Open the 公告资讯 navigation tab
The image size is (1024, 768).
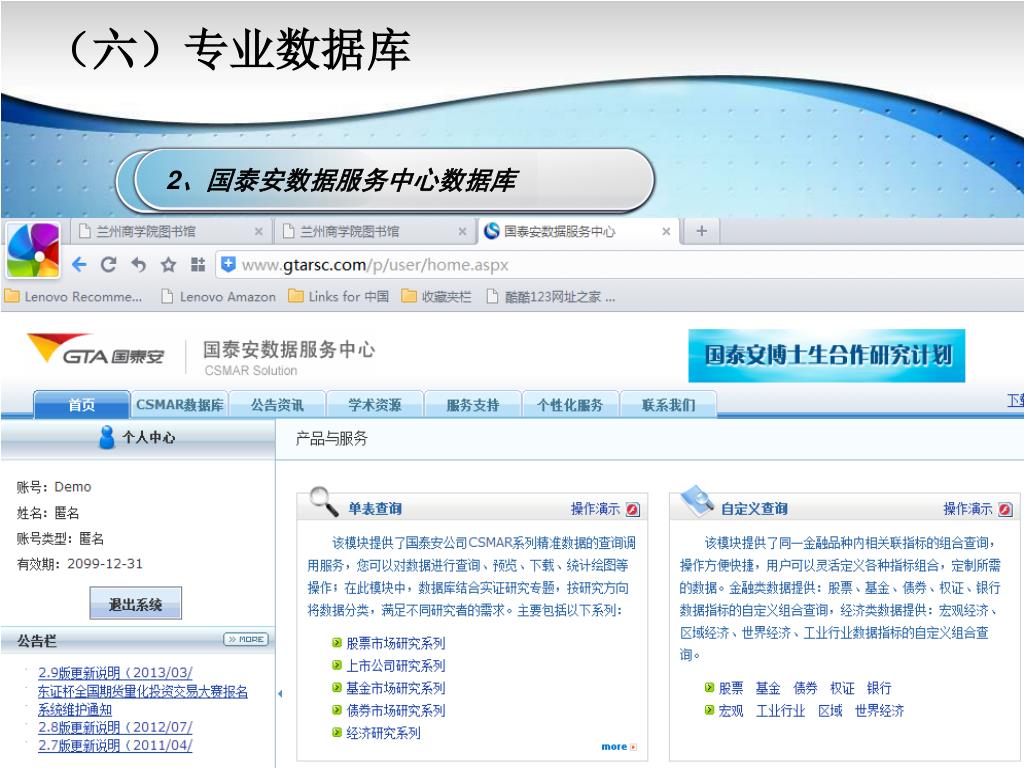point(277,405)
